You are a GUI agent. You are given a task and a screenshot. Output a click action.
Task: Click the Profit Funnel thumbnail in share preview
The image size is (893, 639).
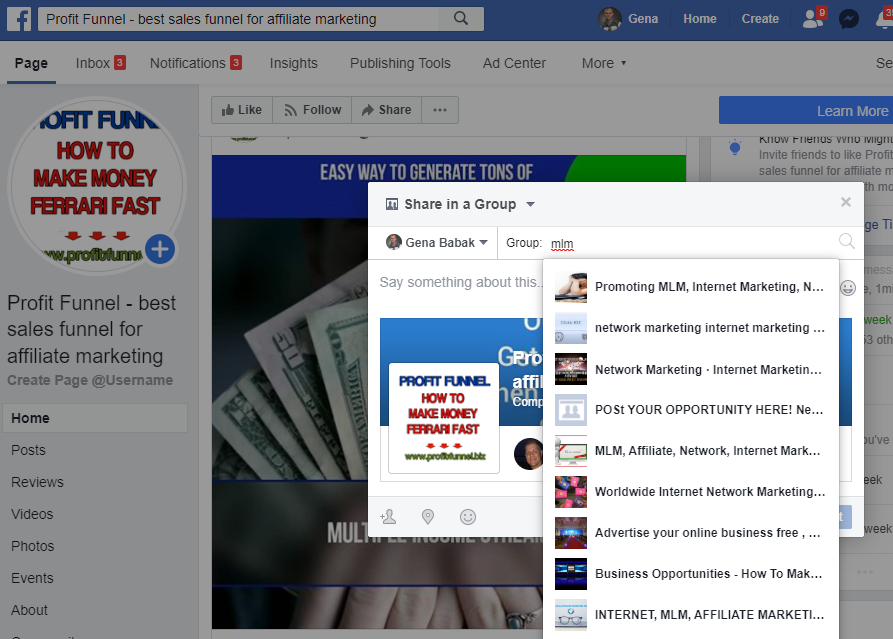click(444, 419)
